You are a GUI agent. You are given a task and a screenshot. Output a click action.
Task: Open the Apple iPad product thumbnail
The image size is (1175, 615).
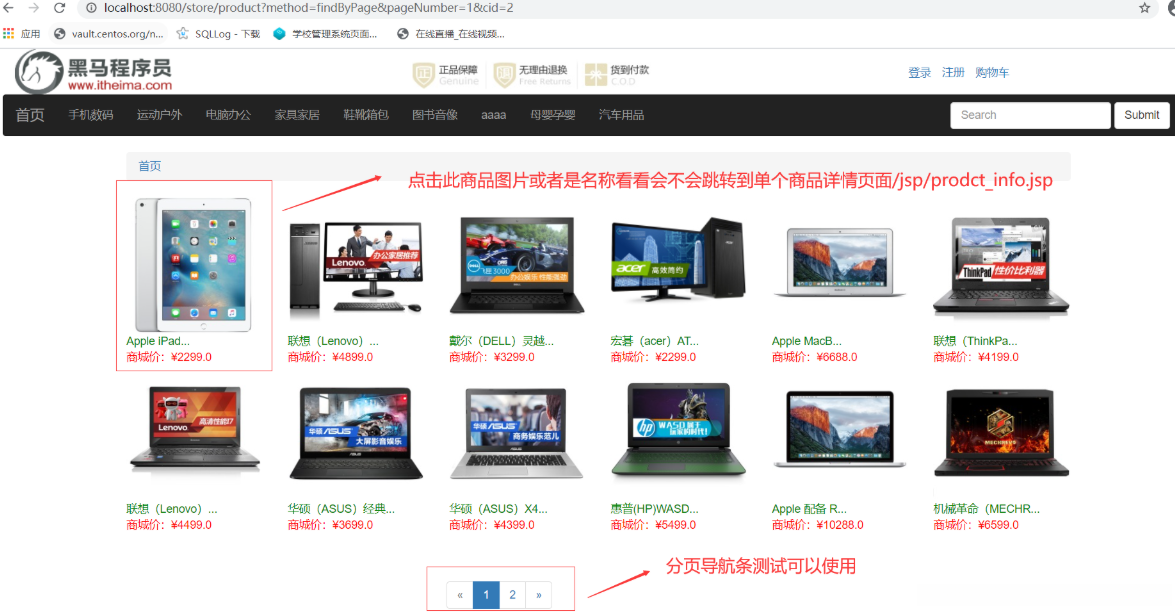(193, 262)
